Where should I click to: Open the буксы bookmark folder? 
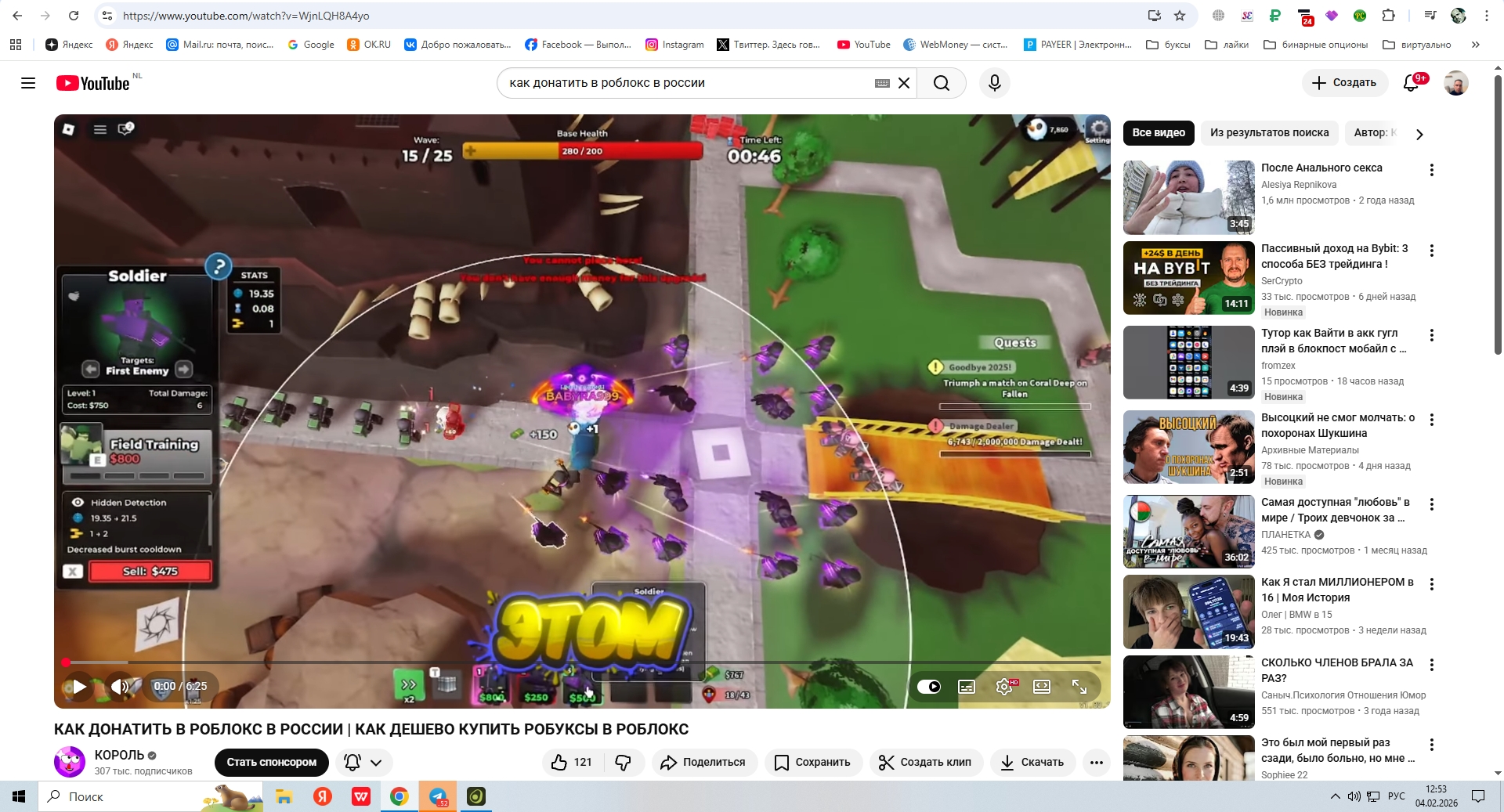tap(1168, 45)
